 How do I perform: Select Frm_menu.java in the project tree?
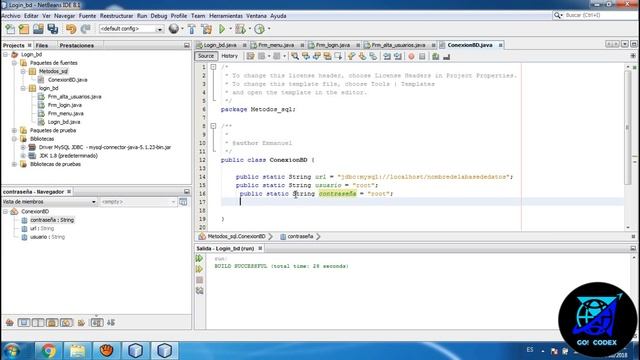(65, 113)
